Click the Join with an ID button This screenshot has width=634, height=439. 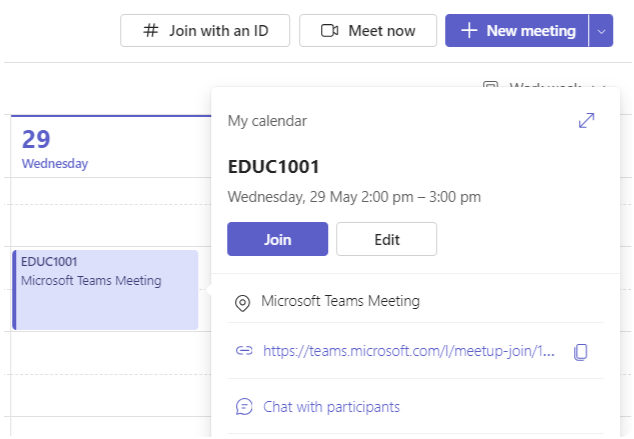(x=205, y=31)
